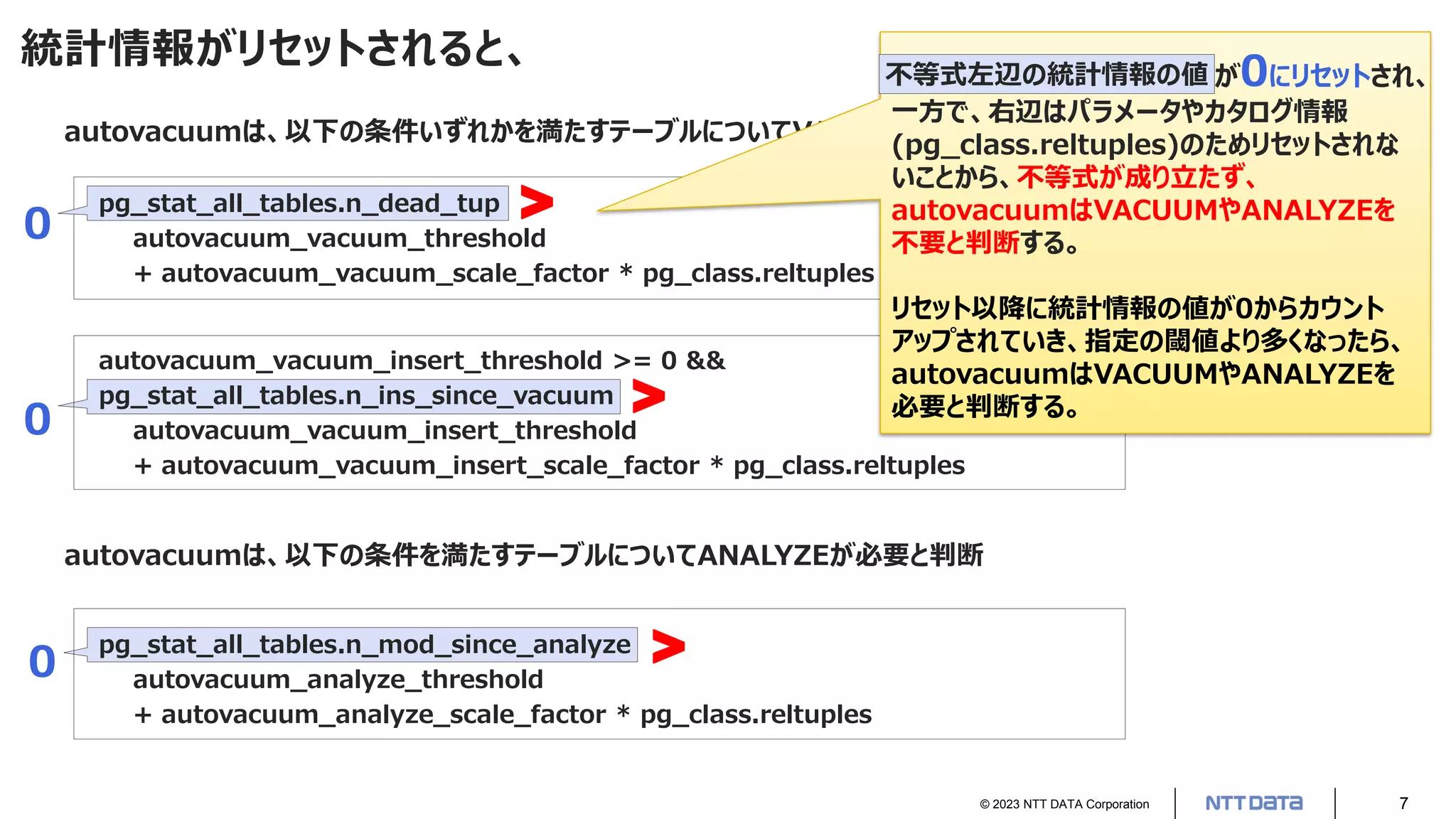Click autovacuum_analyze_threshold text line
Image resolution: width=1456 pixels, height=819 pixels.
[338, 680]
